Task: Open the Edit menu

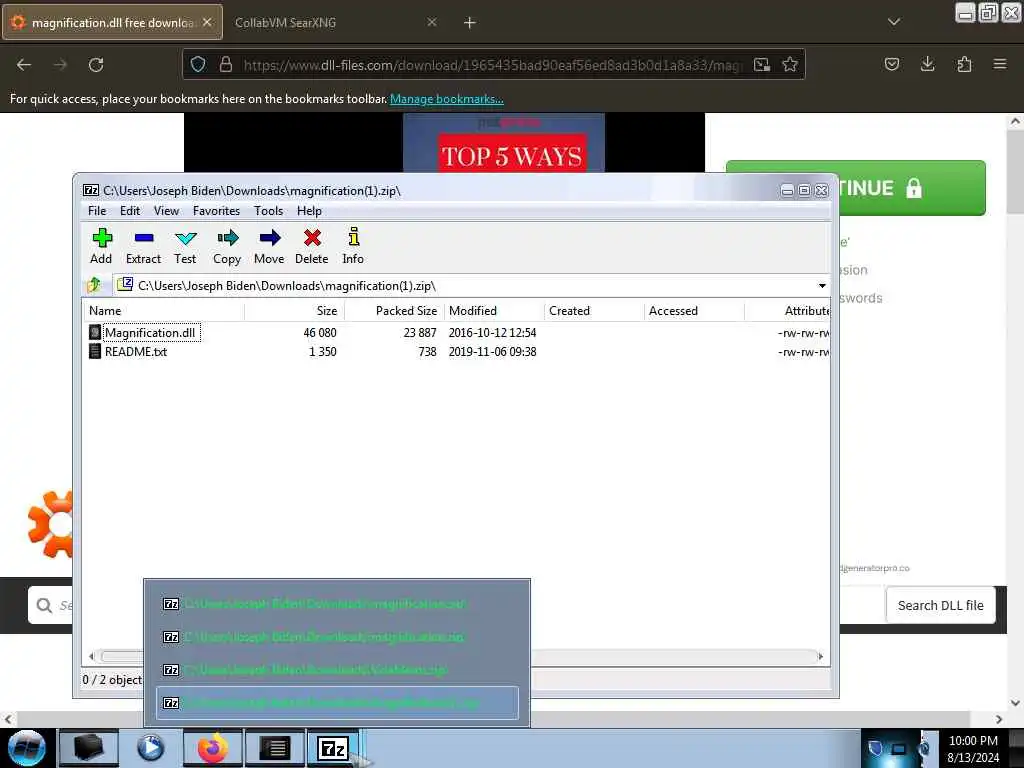Action: 129,210
